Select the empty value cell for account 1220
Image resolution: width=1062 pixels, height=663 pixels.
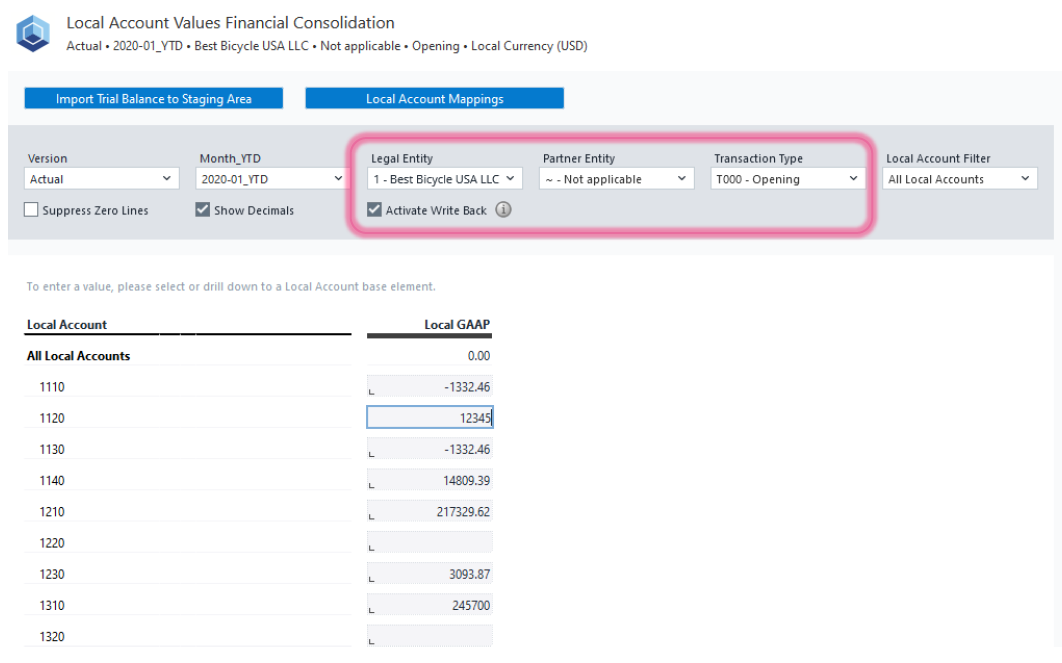[x=430, y=543]
